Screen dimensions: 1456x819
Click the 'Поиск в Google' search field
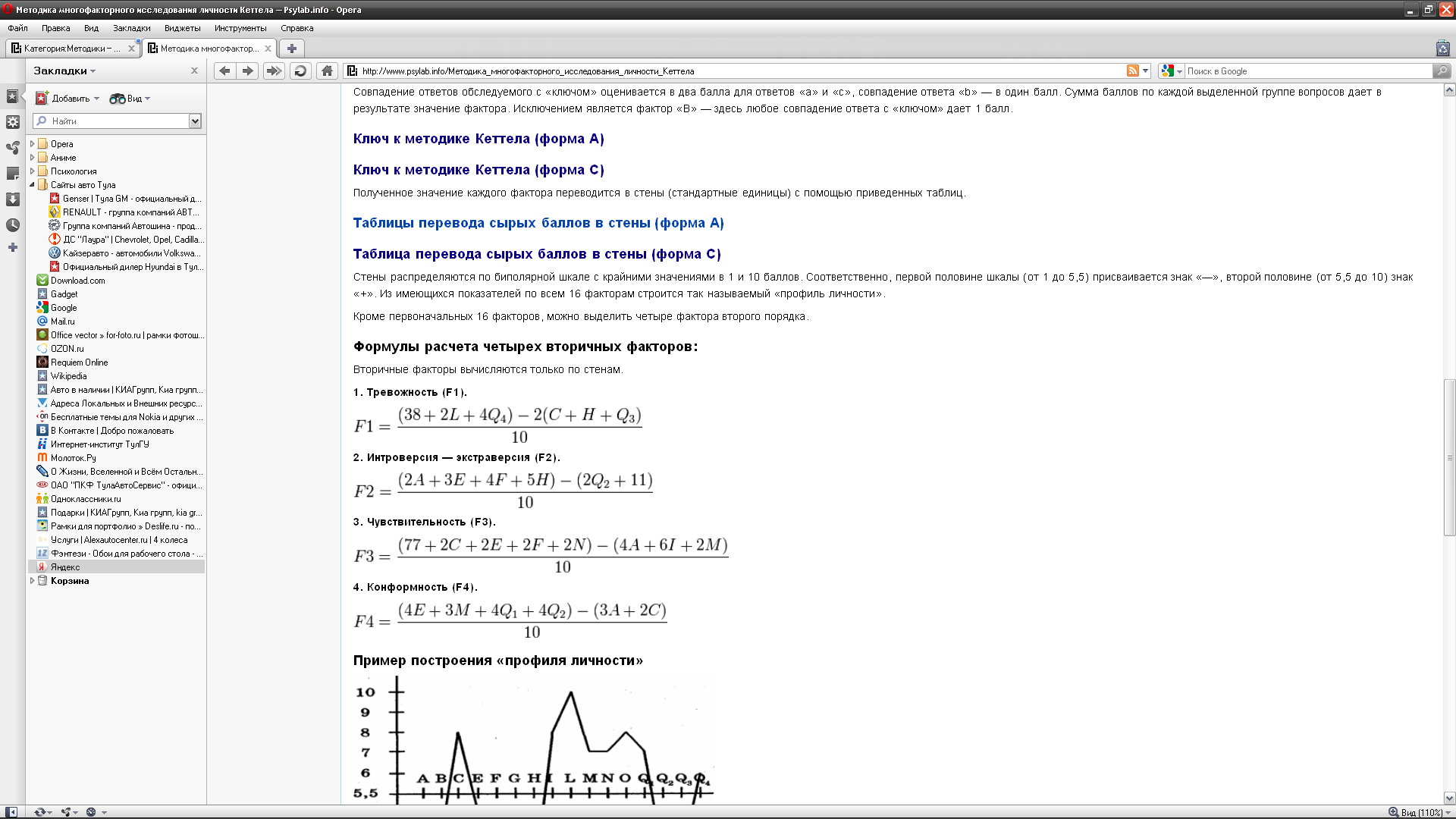(x=1308, y=71)
